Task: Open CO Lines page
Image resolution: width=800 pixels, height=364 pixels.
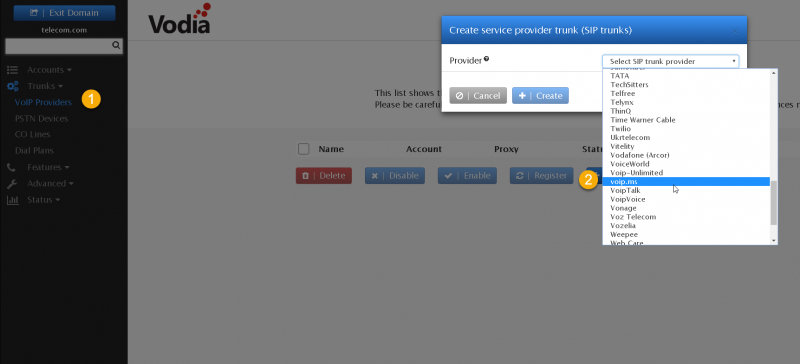Action: pos(33,134)
